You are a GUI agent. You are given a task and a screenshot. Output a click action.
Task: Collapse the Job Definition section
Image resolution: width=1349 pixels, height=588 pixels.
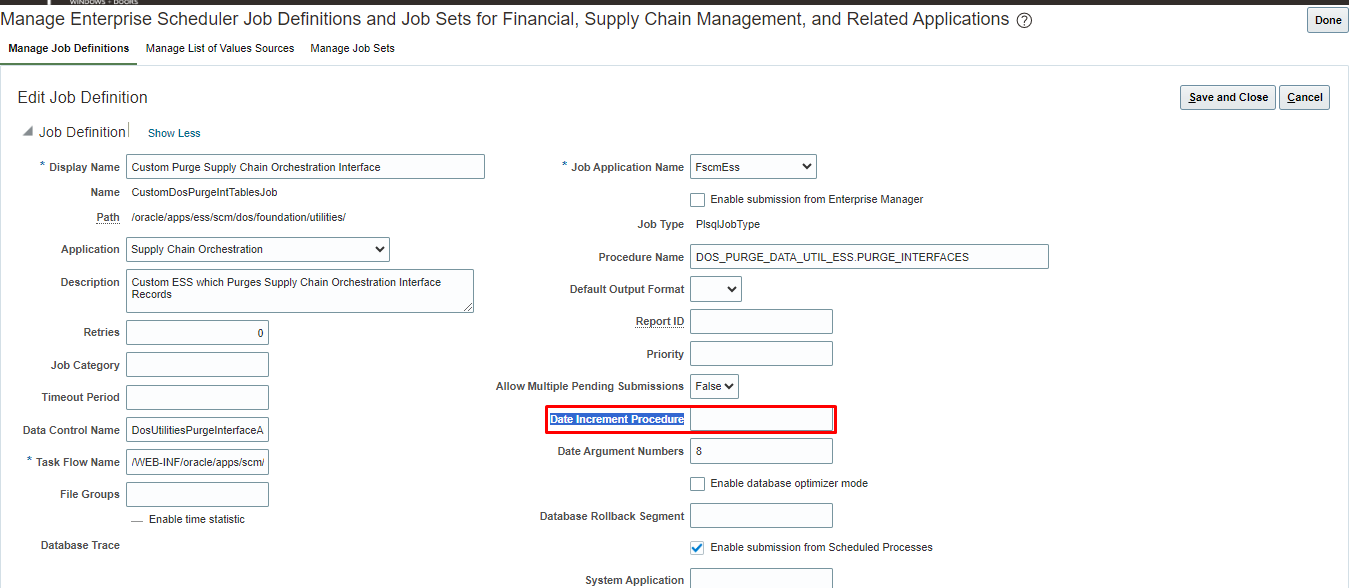click(27, 130)
